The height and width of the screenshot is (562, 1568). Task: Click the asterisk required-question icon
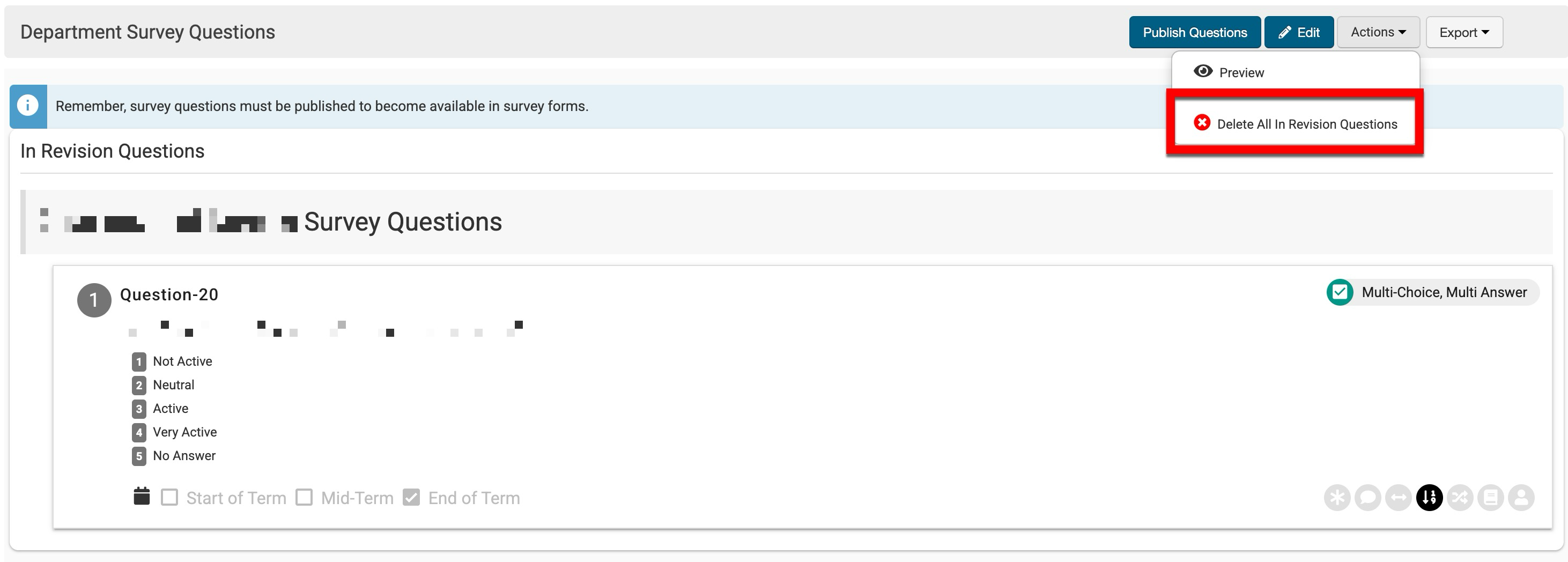pyautogui.click(x=1337, y=498)
